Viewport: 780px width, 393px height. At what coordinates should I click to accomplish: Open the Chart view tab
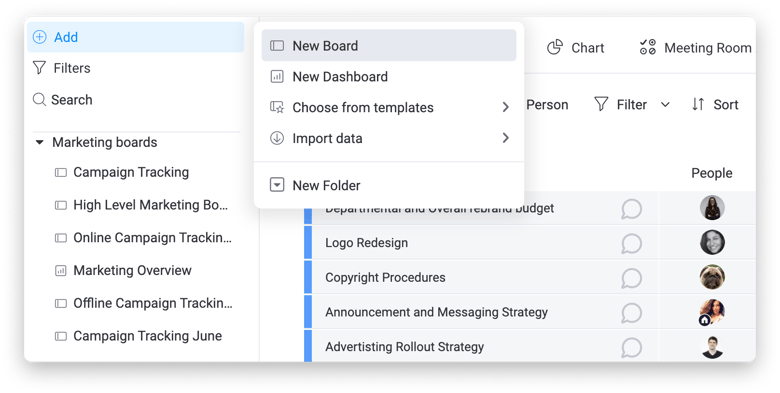[x=576, y=48]
